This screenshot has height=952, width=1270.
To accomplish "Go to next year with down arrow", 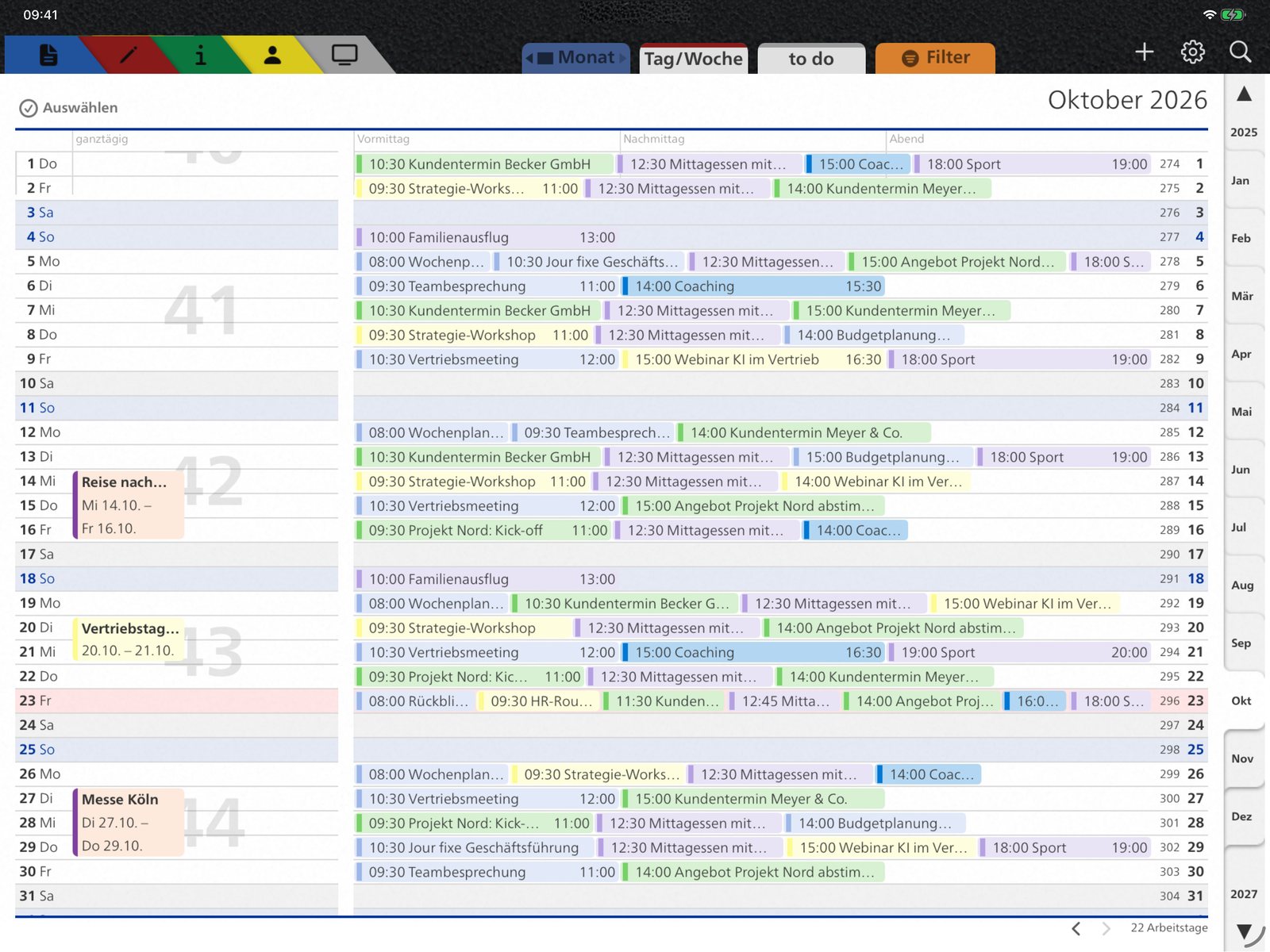I will point(1244,931).
